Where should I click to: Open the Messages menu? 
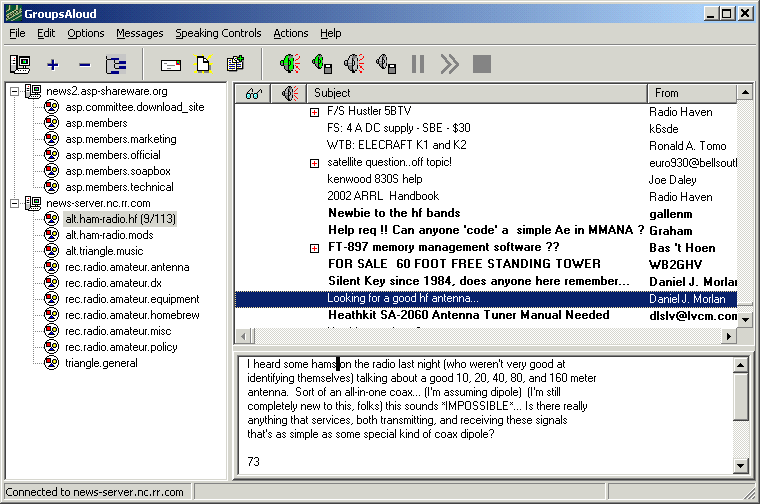[139, 33]
